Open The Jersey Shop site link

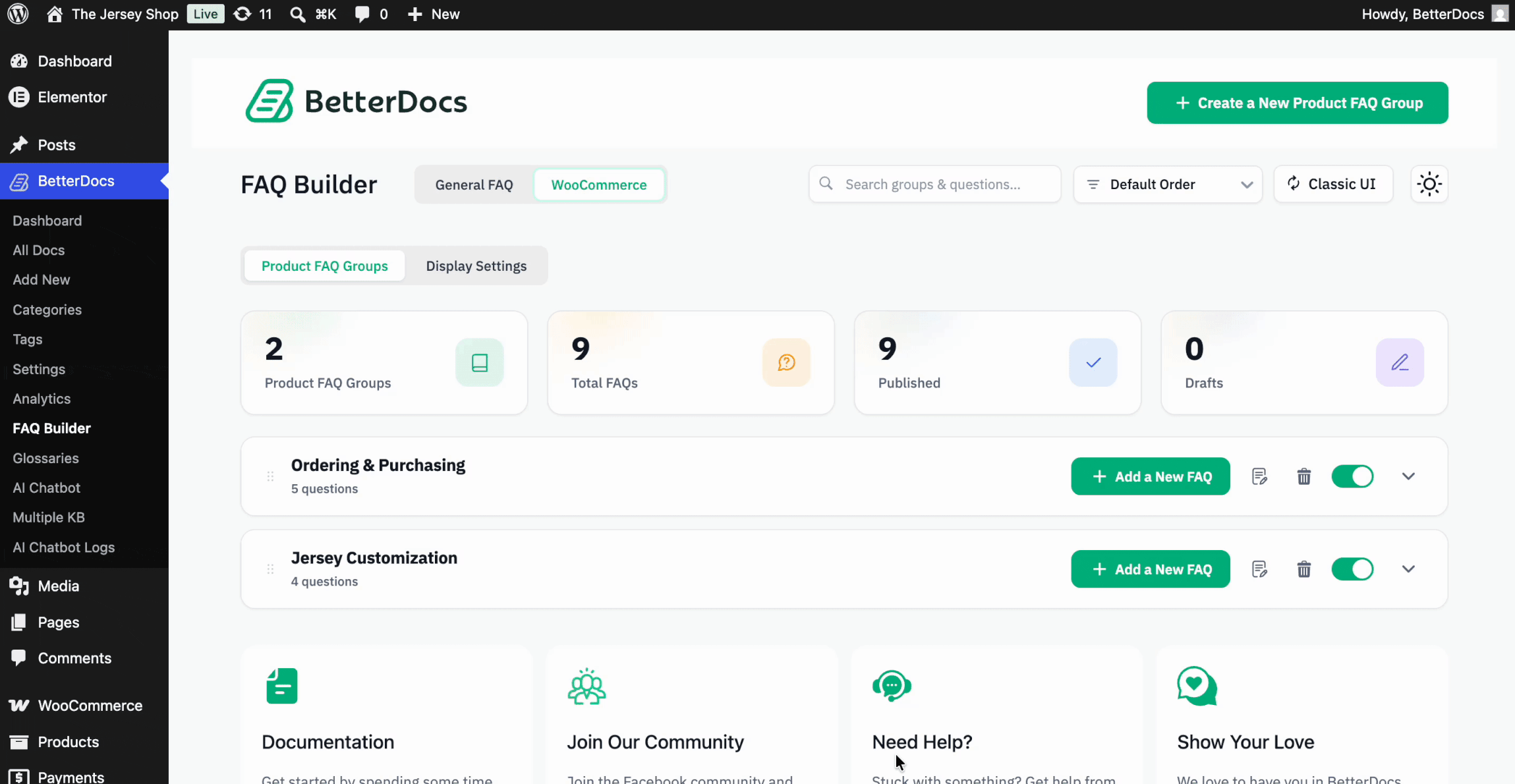coord(113,14)
